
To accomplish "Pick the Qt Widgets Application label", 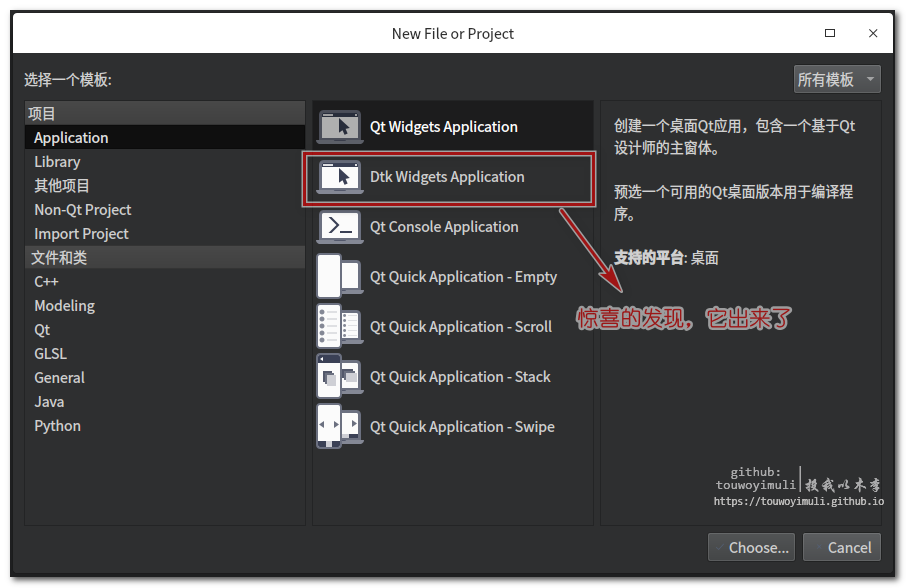I will click(x=444, y=126).
